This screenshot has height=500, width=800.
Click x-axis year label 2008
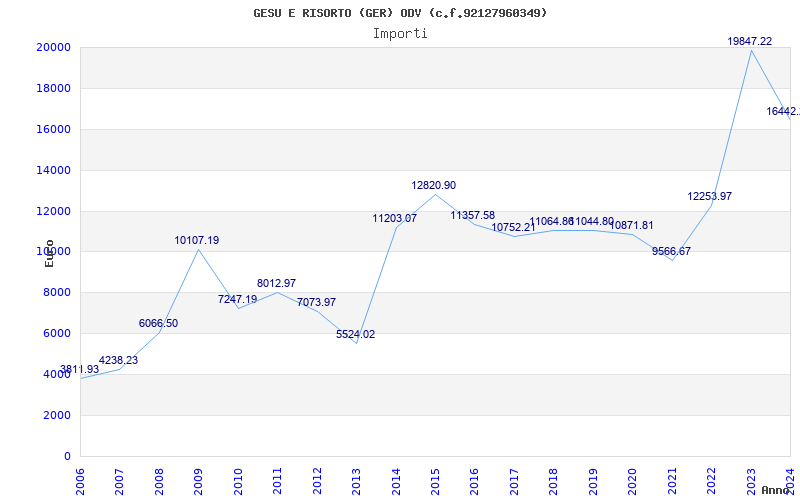[x=159, y=481]
